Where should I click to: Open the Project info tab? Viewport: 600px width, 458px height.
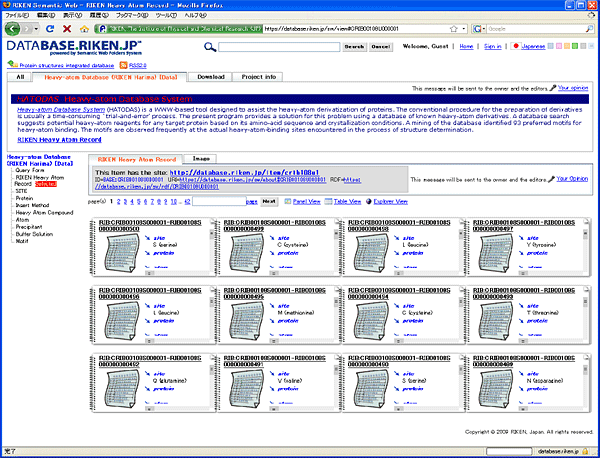259,76
